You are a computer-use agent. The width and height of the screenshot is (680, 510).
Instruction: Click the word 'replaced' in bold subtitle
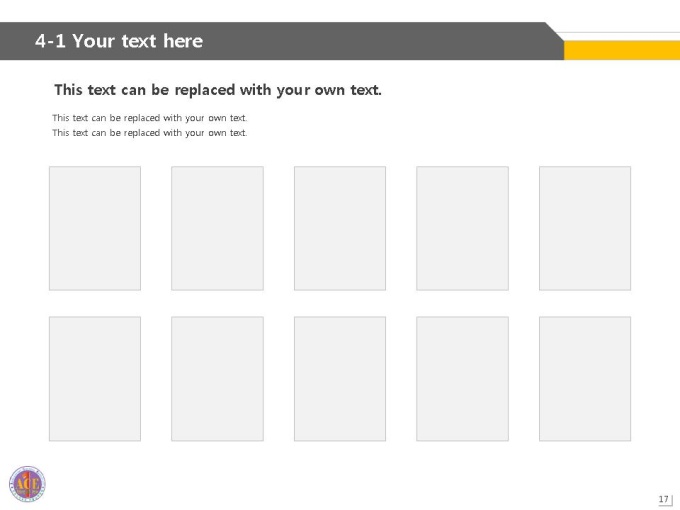(x=205, y=90)
